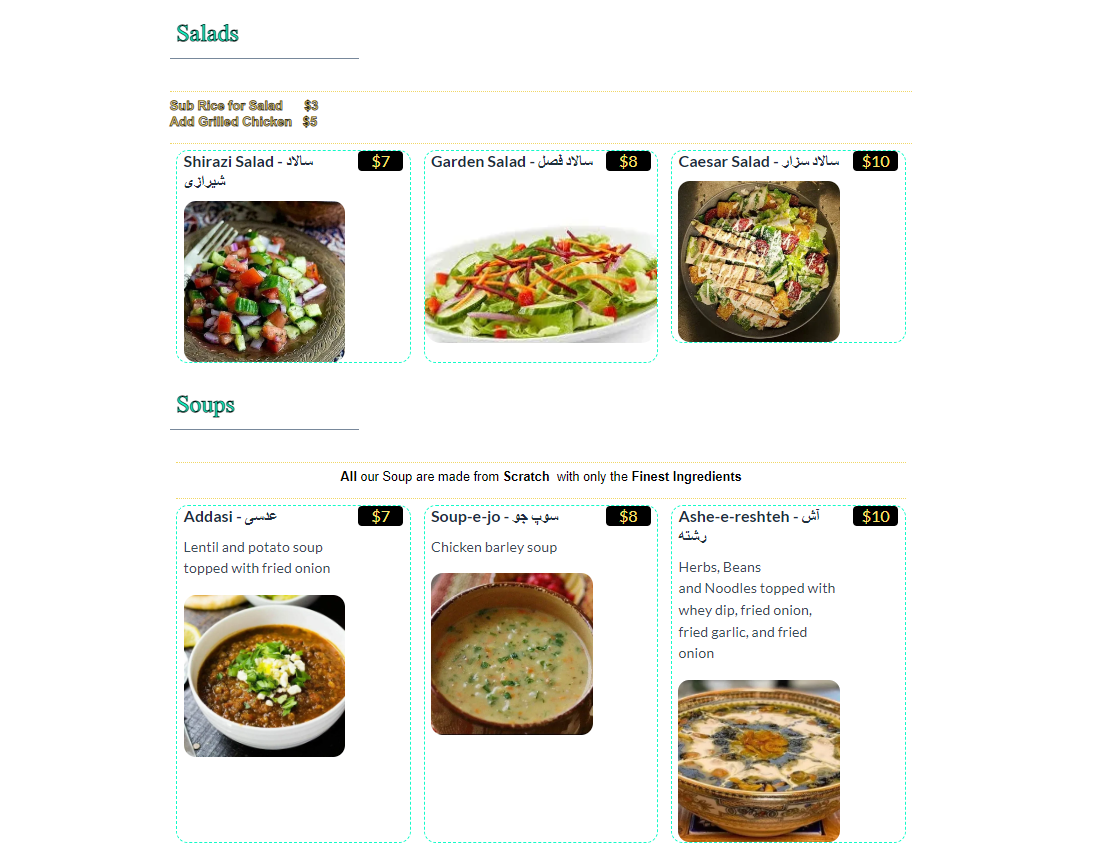1104x868 pixels.
Task: Open the Soup-e-jo barley soup image
Action: coord(512,654)
